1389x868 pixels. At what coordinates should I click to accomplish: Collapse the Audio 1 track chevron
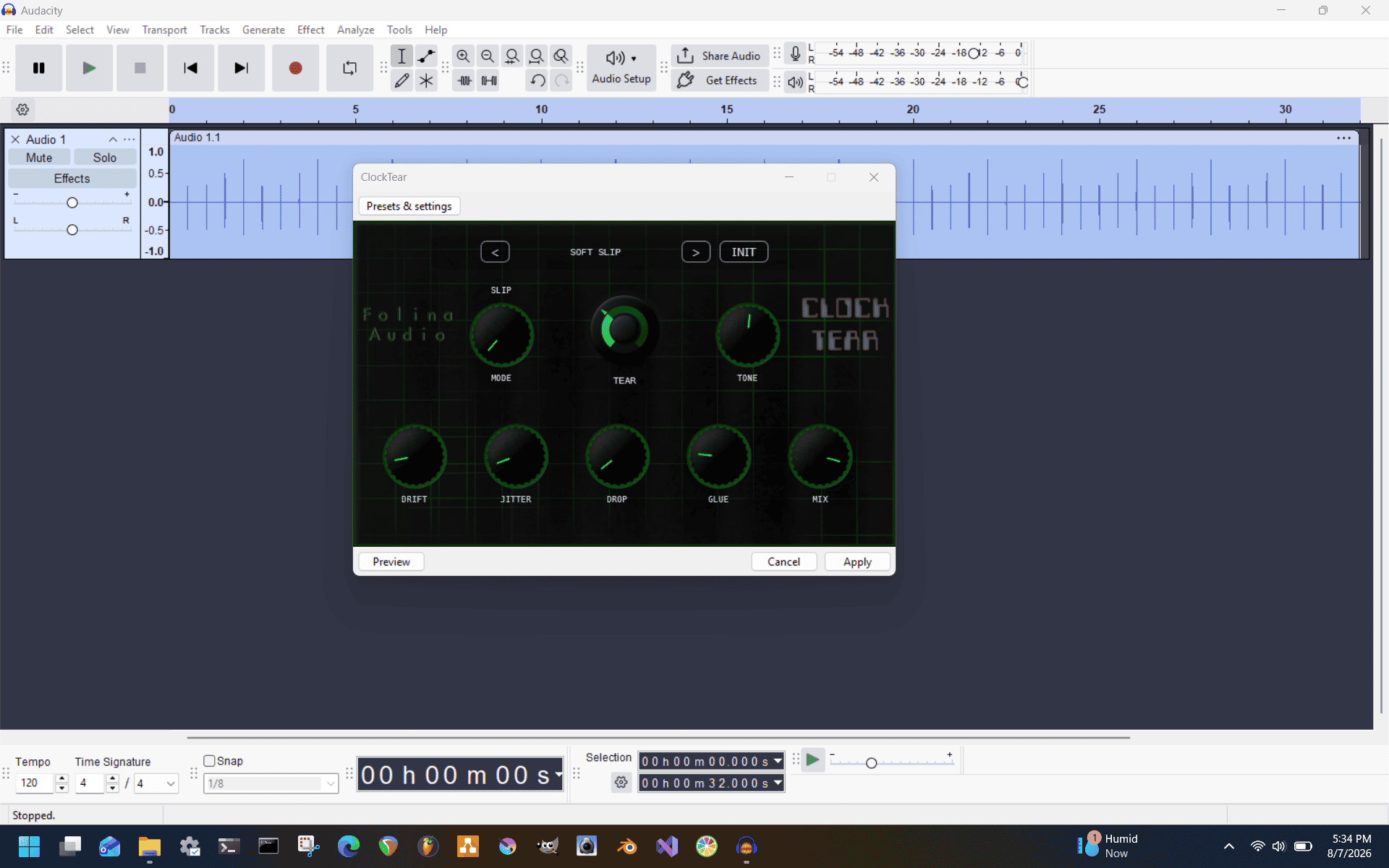(x=113, y=140)
